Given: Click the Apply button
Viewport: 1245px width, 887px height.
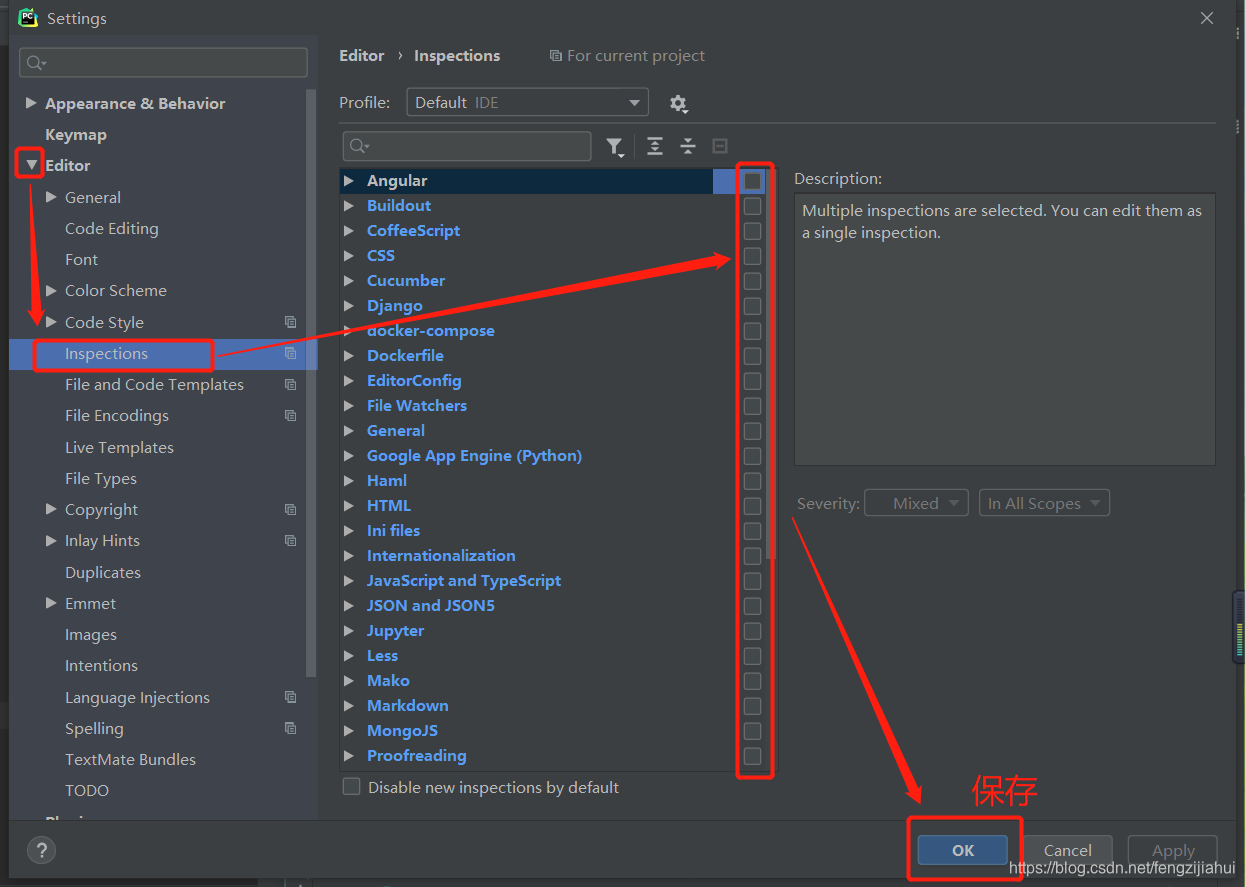Looking at the screenshot, I should [1173, 850].
